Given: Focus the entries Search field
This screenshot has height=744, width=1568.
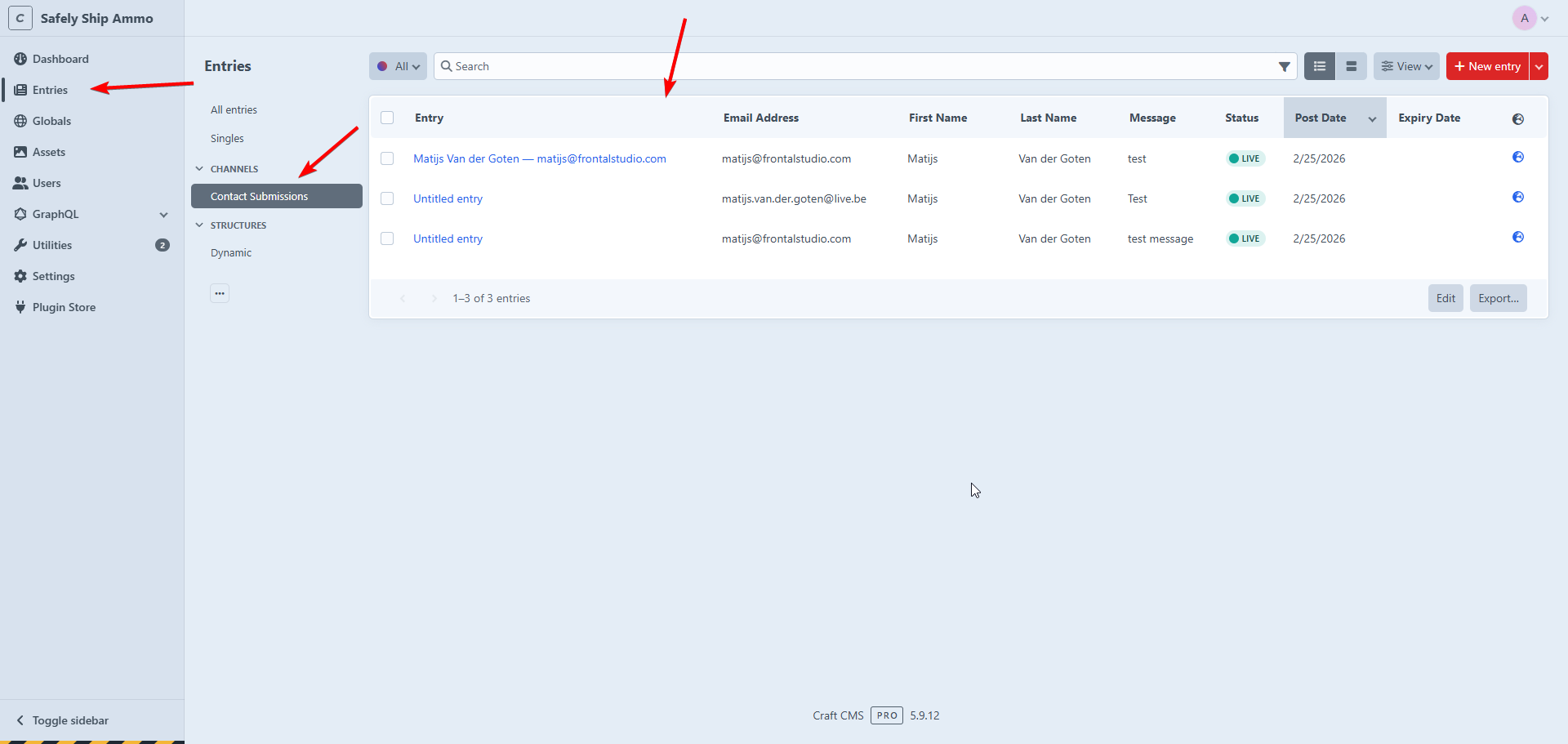Looking at the screenshot, I should click(x=864, y=66).
